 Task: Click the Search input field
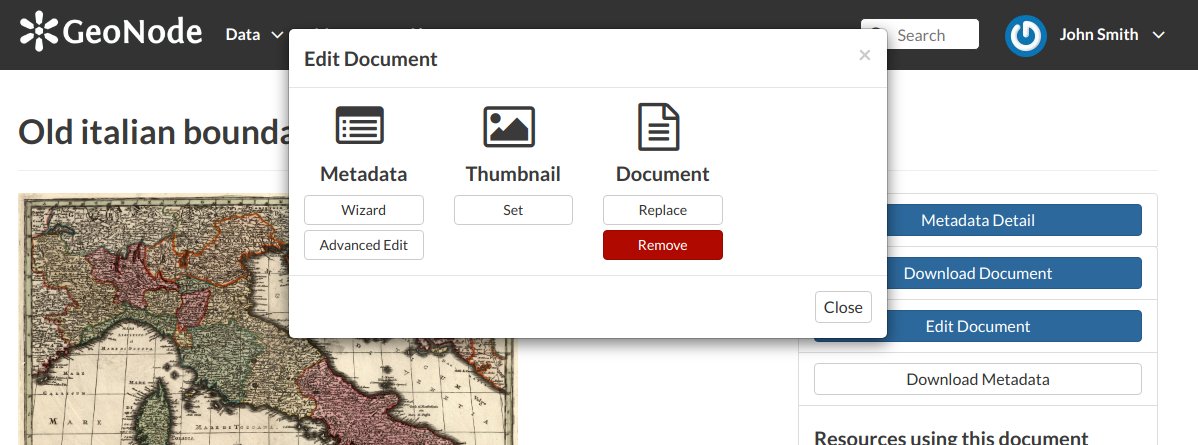coord(920,34)
